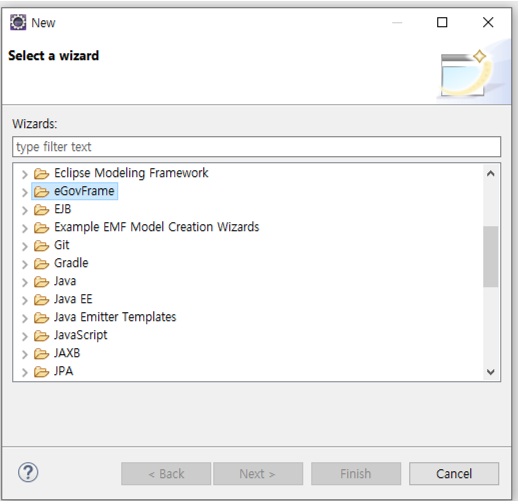
Task: Click the folder icon beside the Java row
Action: tap(41, 281)
